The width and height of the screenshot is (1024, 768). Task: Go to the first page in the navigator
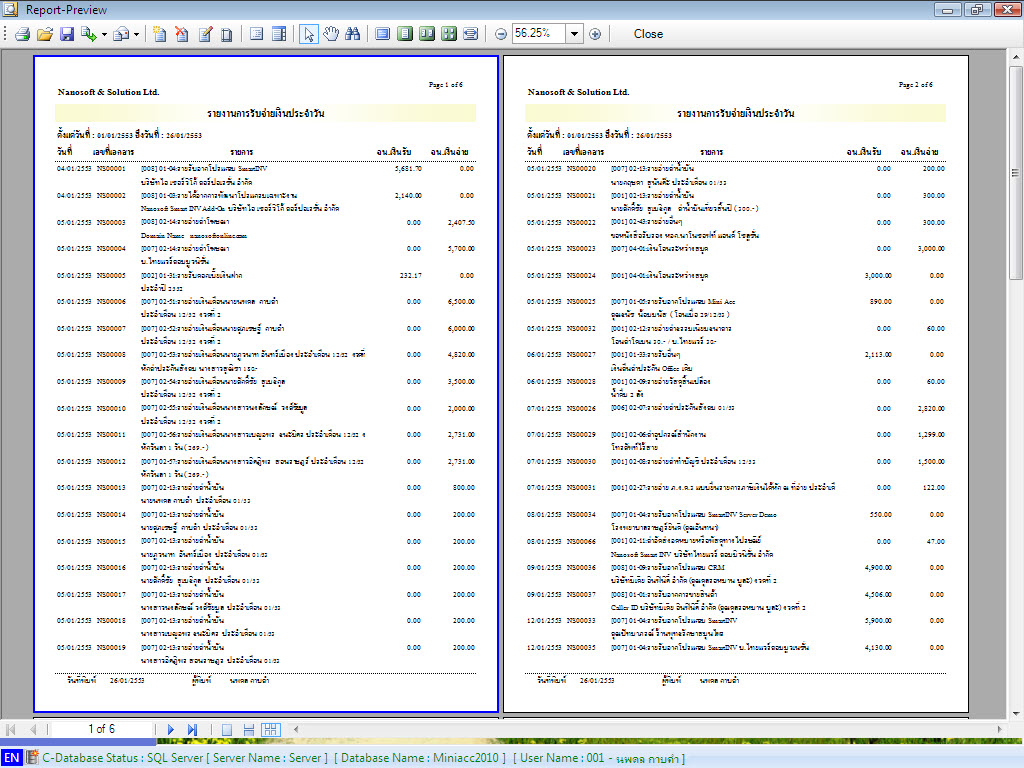click(x=11, y=729)
